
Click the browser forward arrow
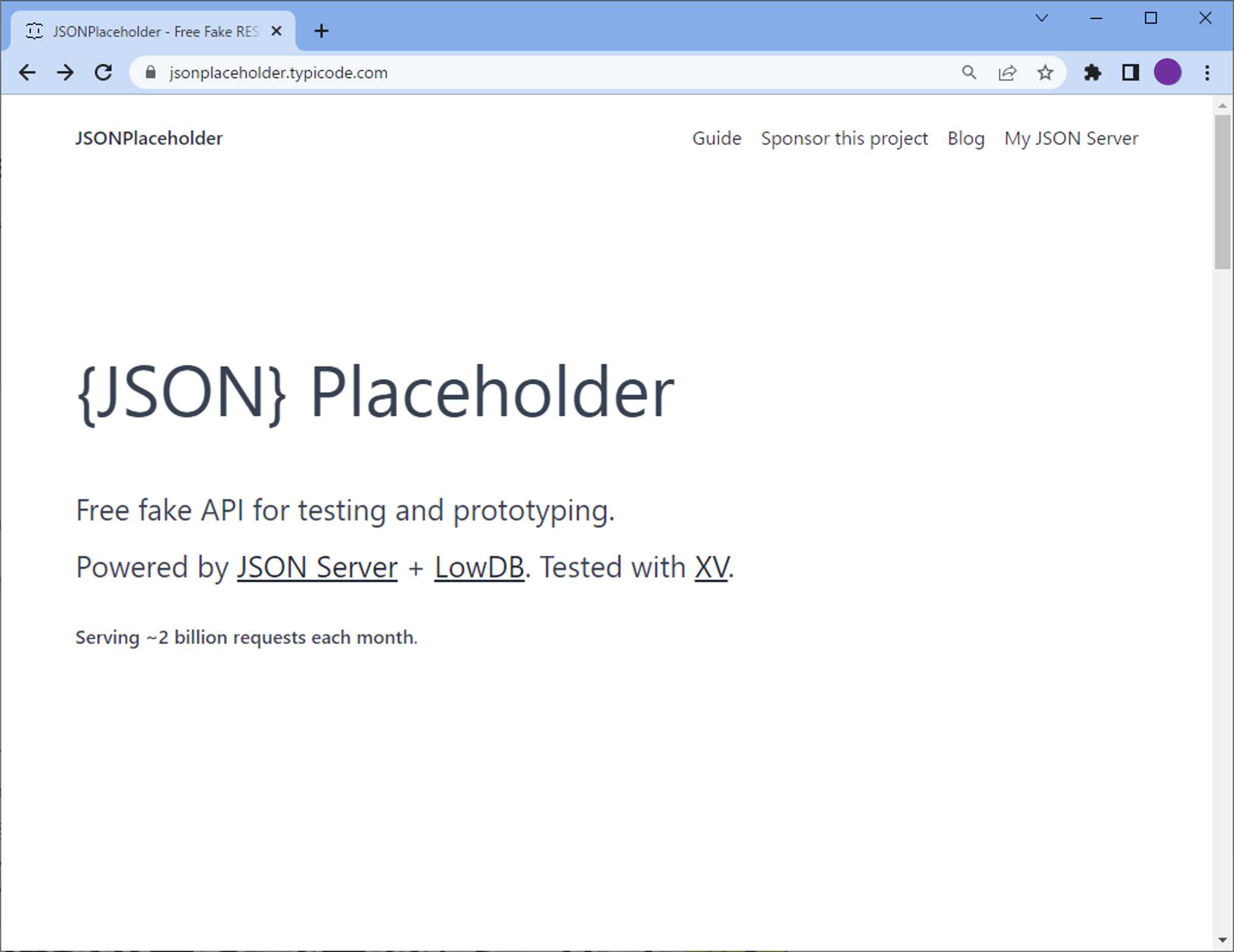(65, 73)
